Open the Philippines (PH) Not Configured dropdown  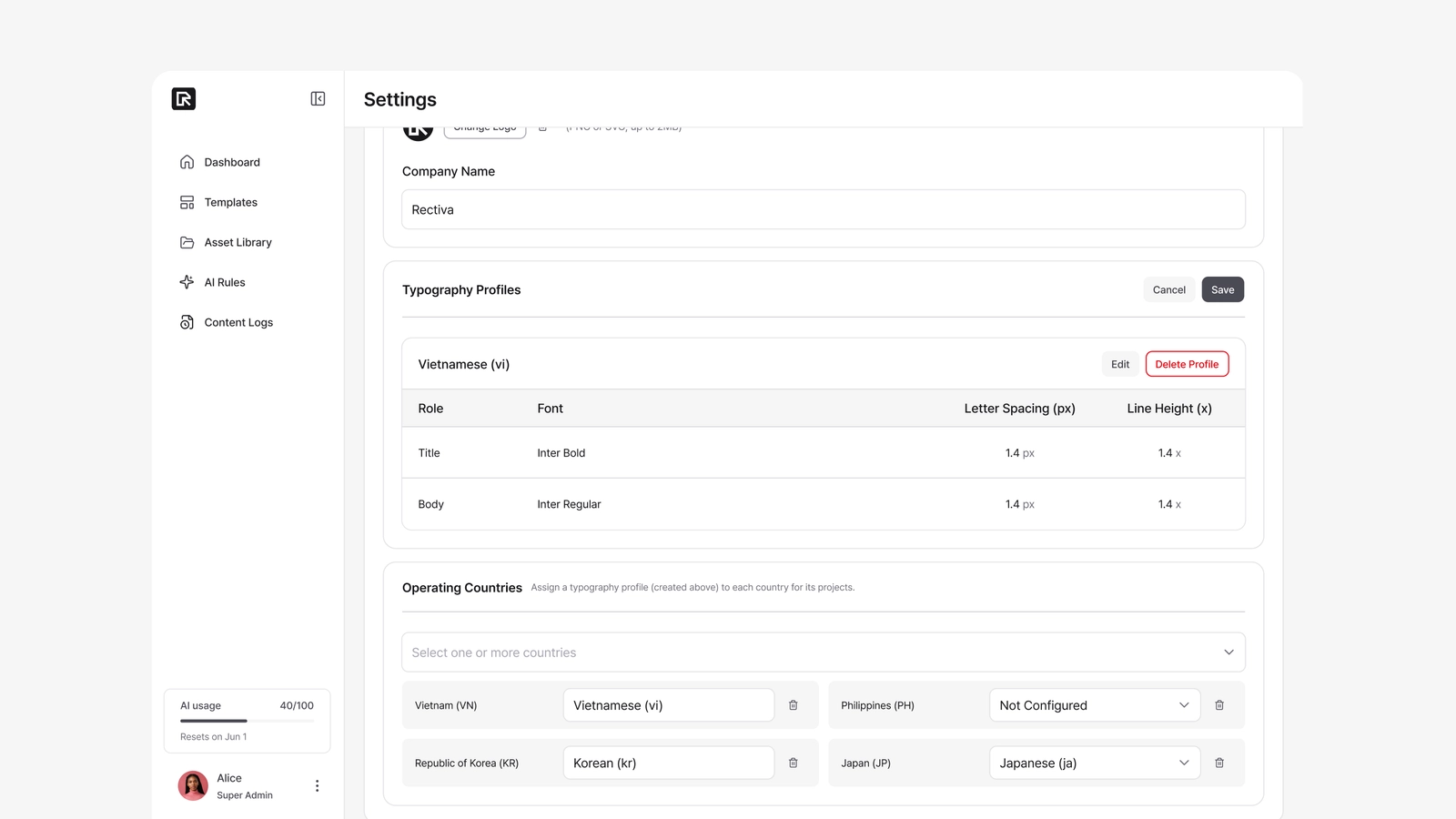(x=1095, y=705)
